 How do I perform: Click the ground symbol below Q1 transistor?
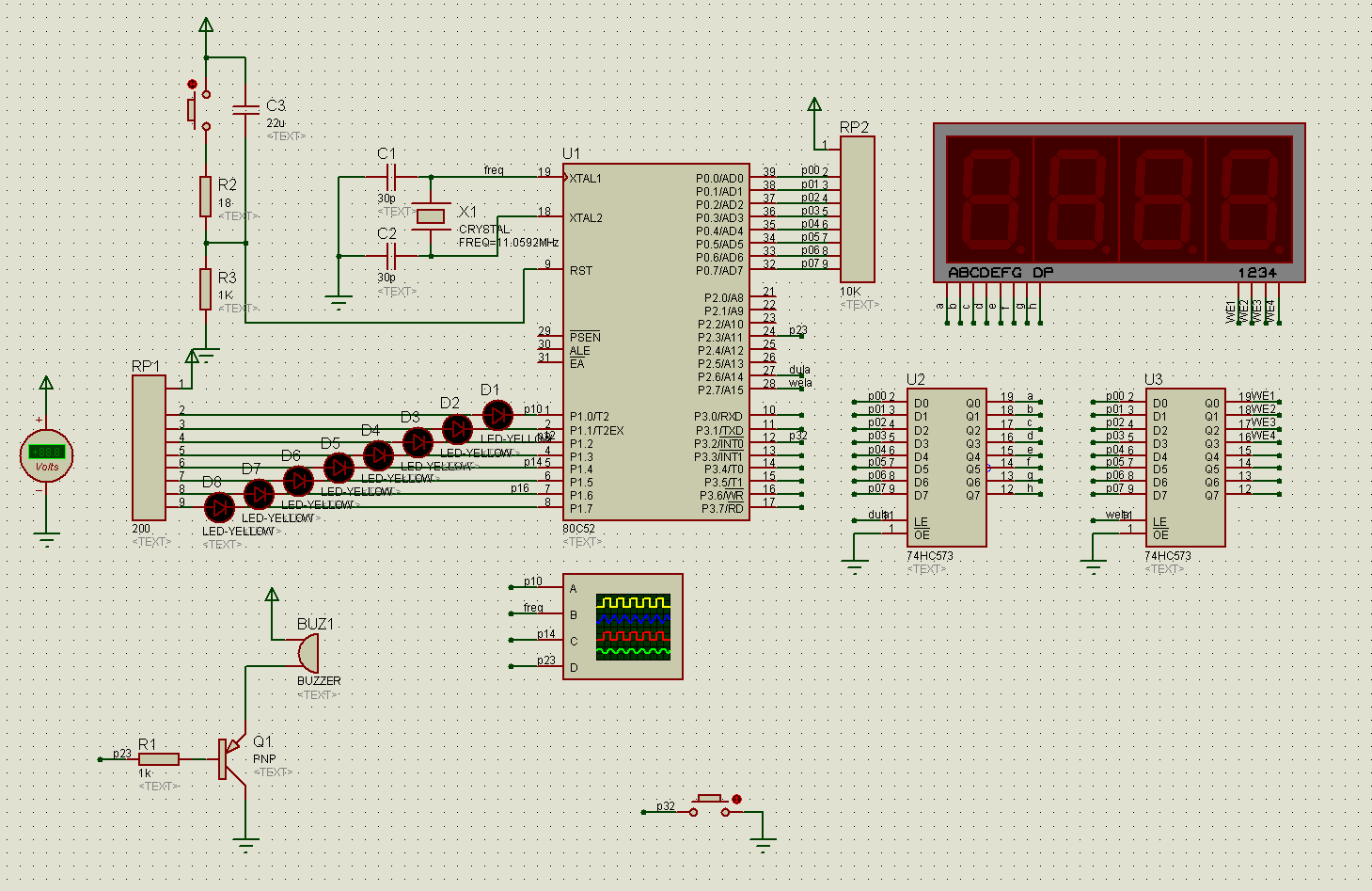tap(245, 843)
